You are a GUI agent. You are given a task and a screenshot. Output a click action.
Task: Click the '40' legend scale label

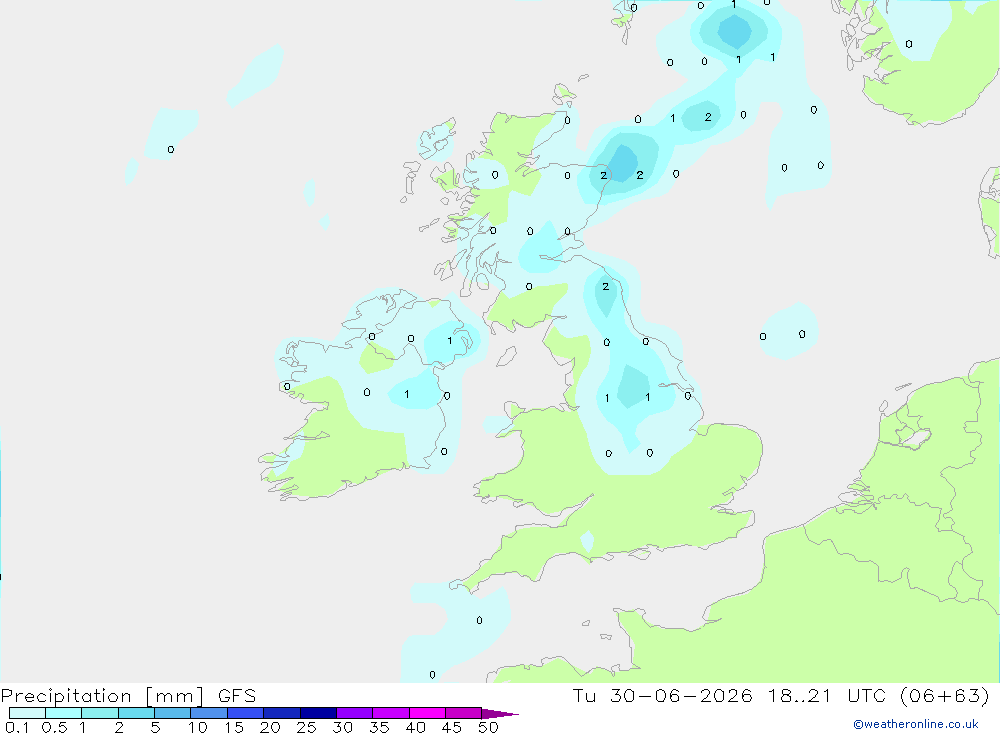coord(415,727)
